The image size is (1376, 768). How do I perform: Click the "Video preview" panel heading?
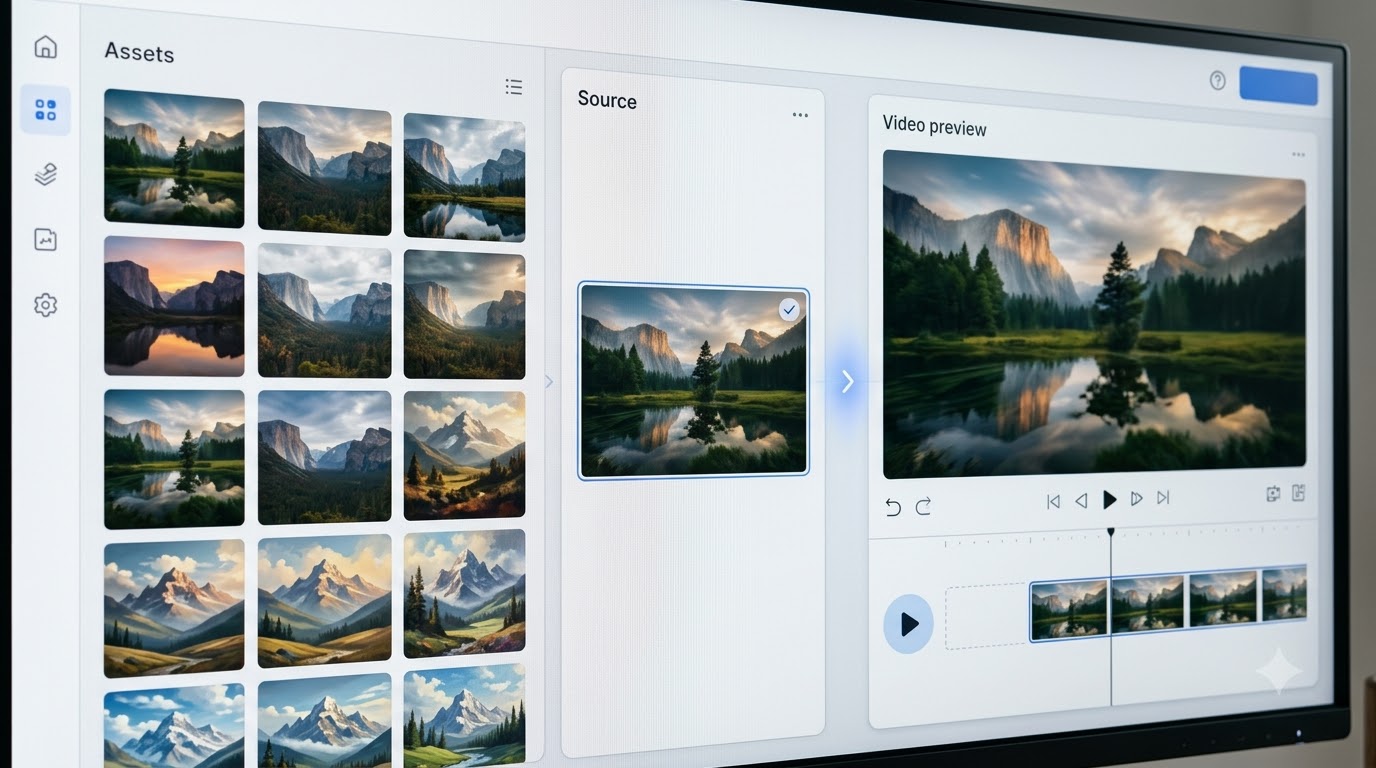pos(934,126)
